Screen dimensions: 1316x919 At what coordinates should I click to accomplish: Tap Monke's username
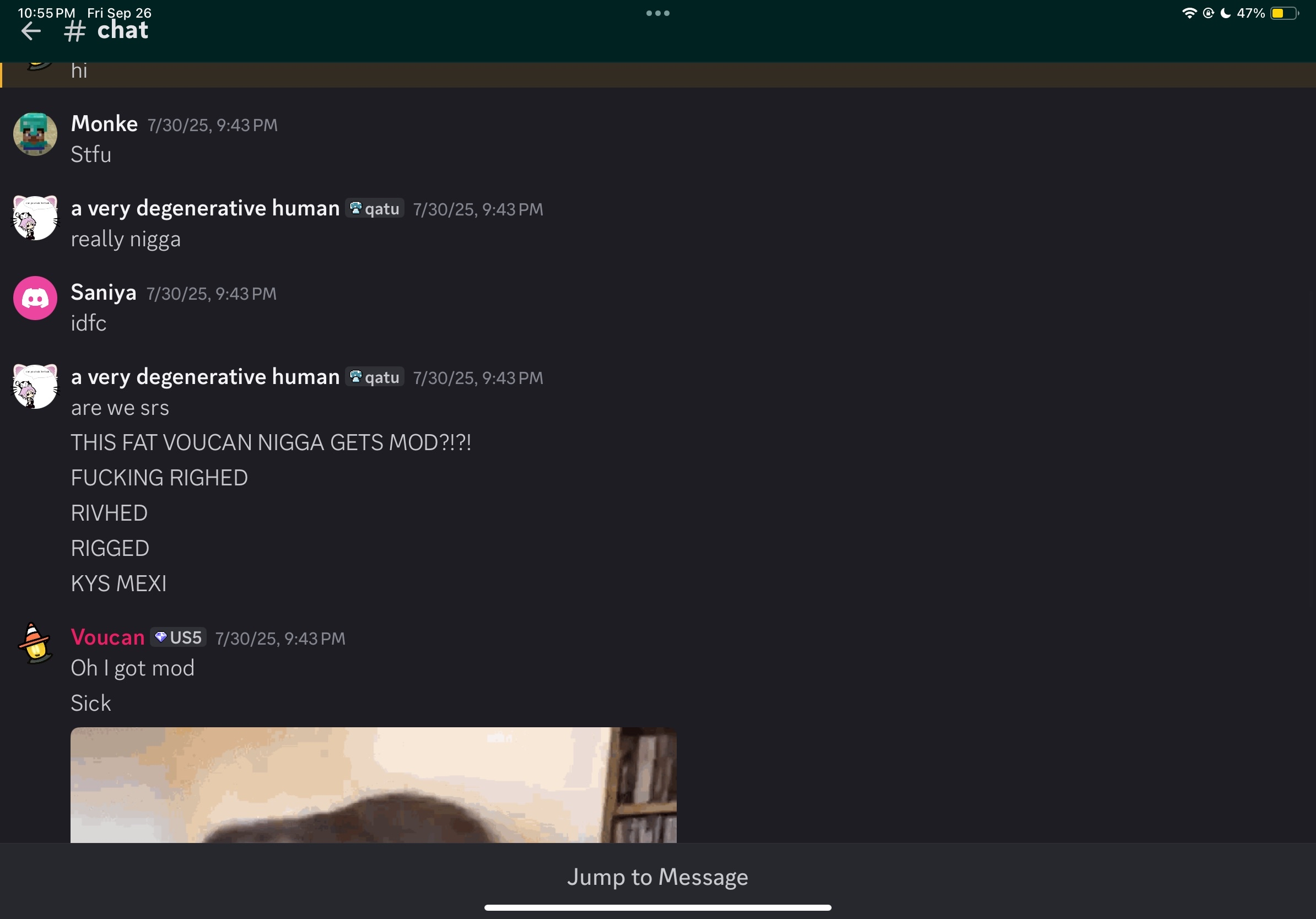(104, 124)
